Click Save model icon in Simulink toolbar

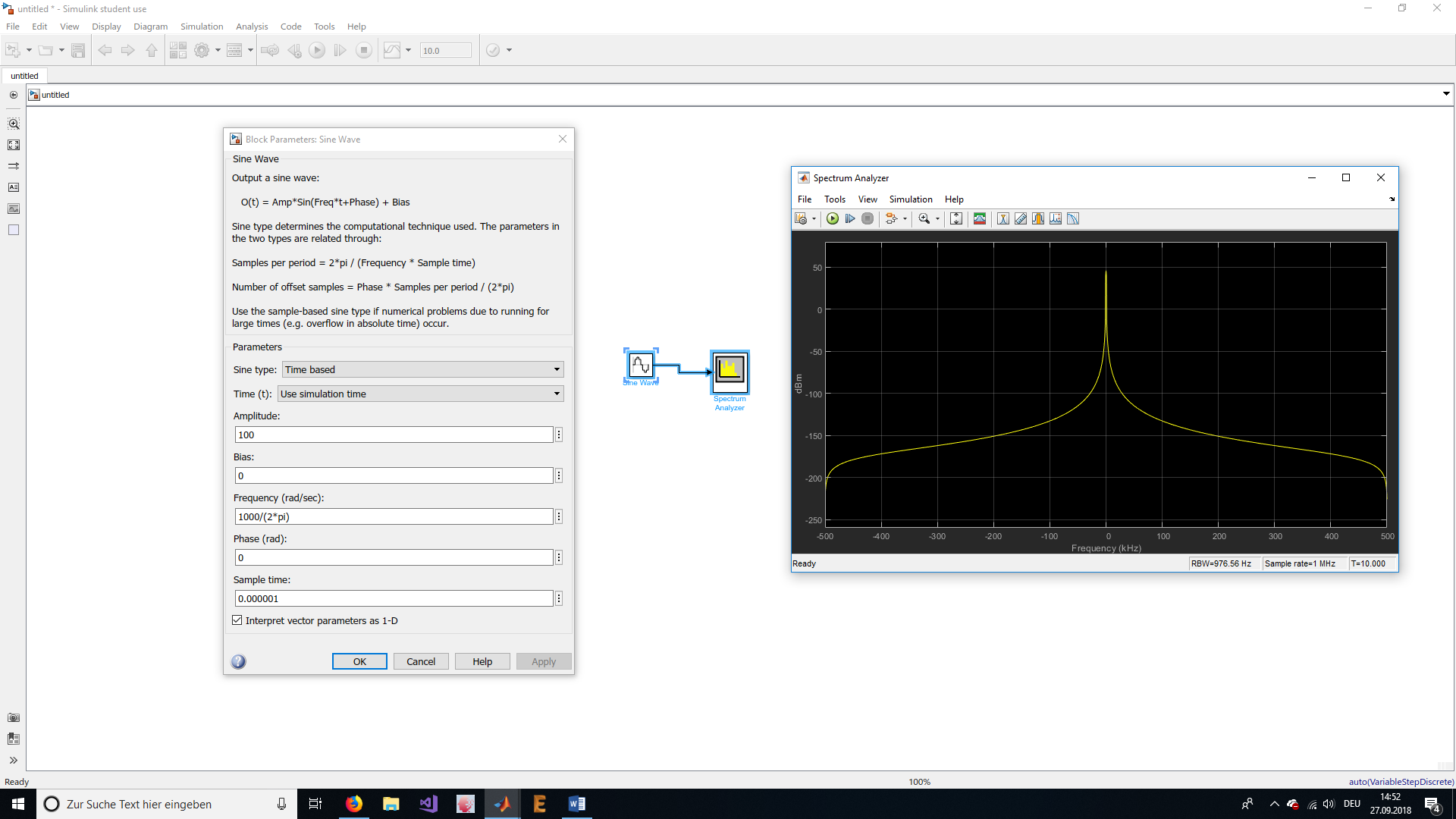pos(78,51)
